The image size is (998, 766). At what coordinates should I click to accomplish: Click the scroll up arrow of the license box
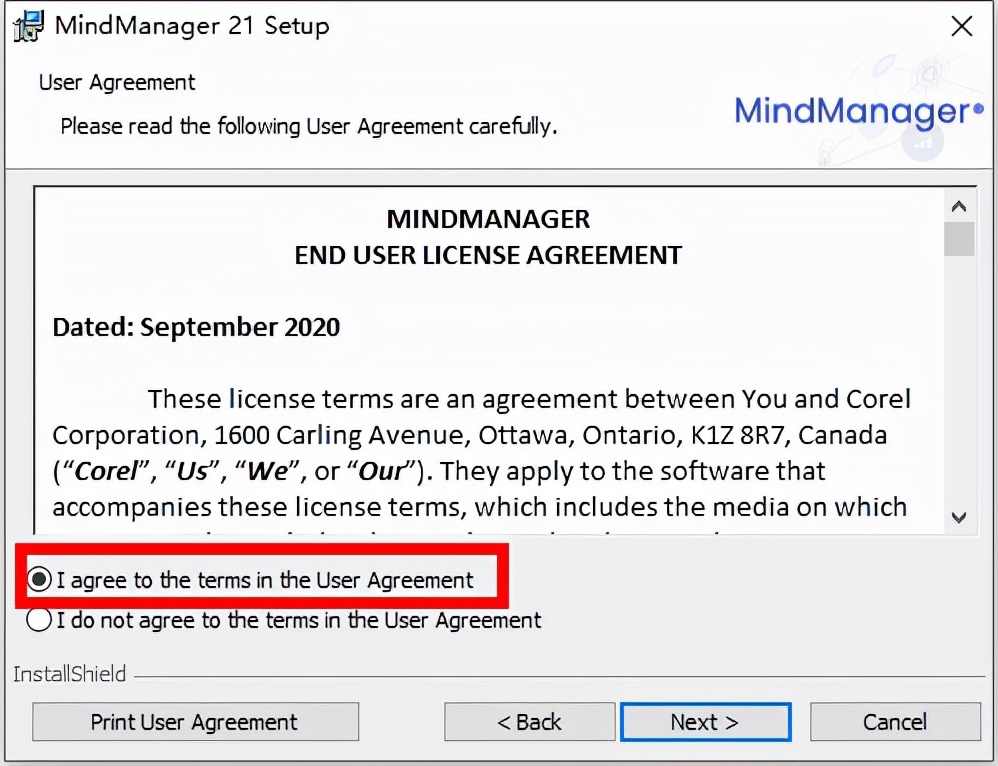(959, 207)
